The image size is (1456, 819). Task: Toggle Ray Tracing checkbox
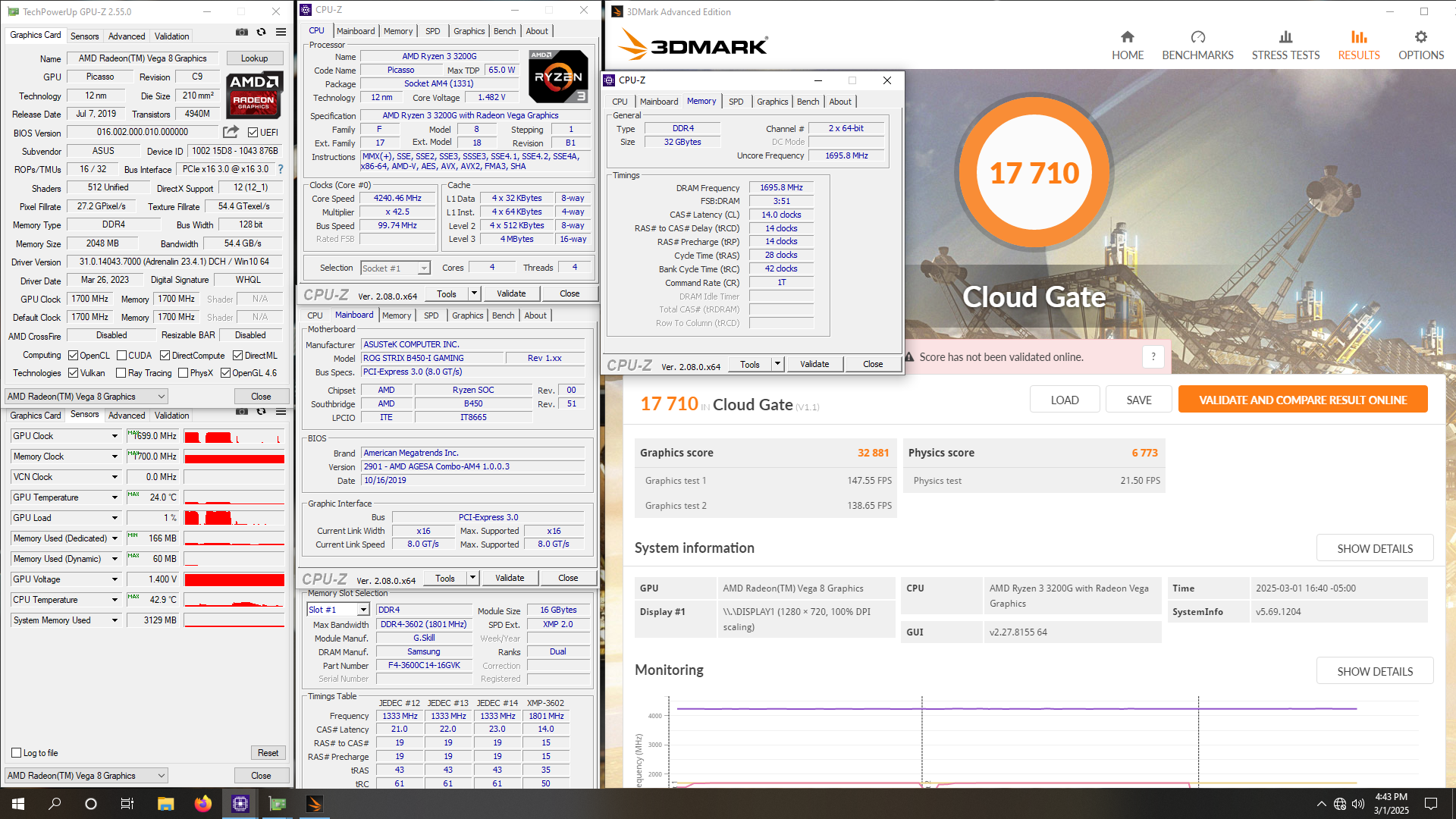tap(121, 372)
